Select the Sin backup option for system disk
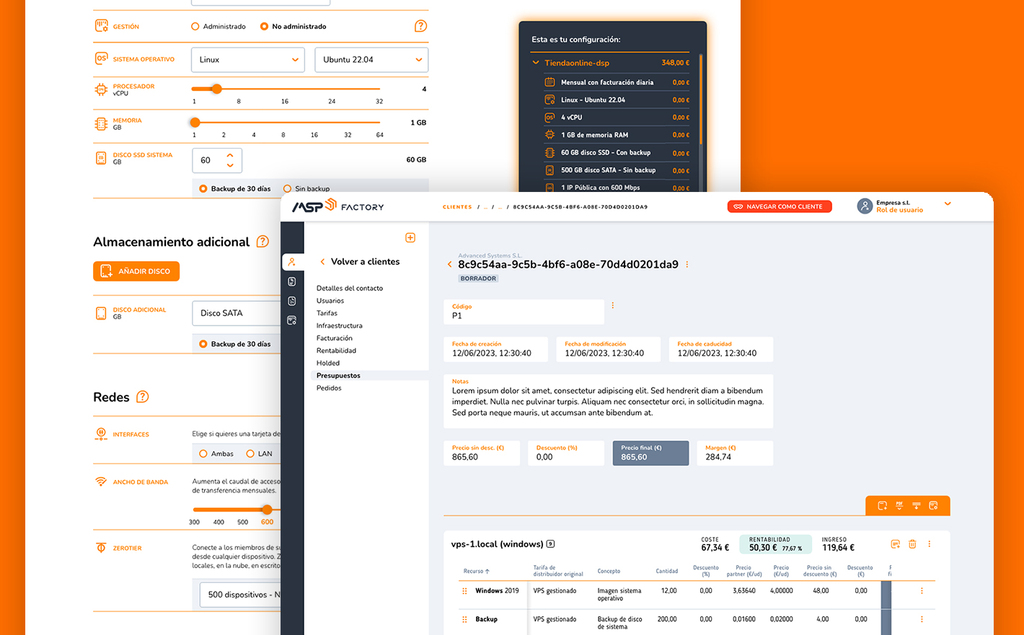 (287, 188)
